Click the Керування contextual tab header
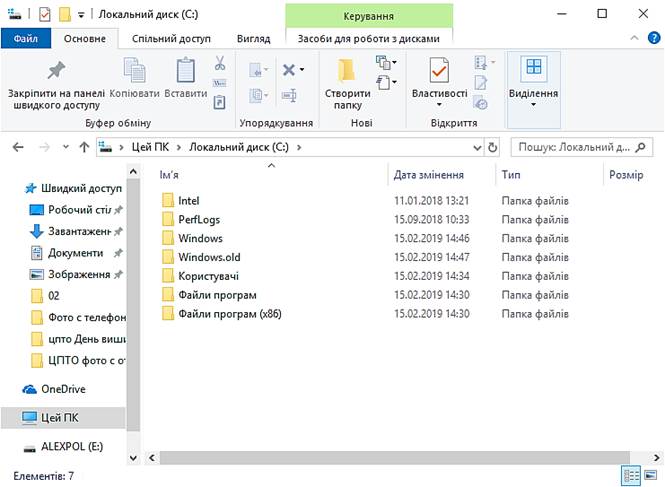The image size is (665, 487). (369, 16)
